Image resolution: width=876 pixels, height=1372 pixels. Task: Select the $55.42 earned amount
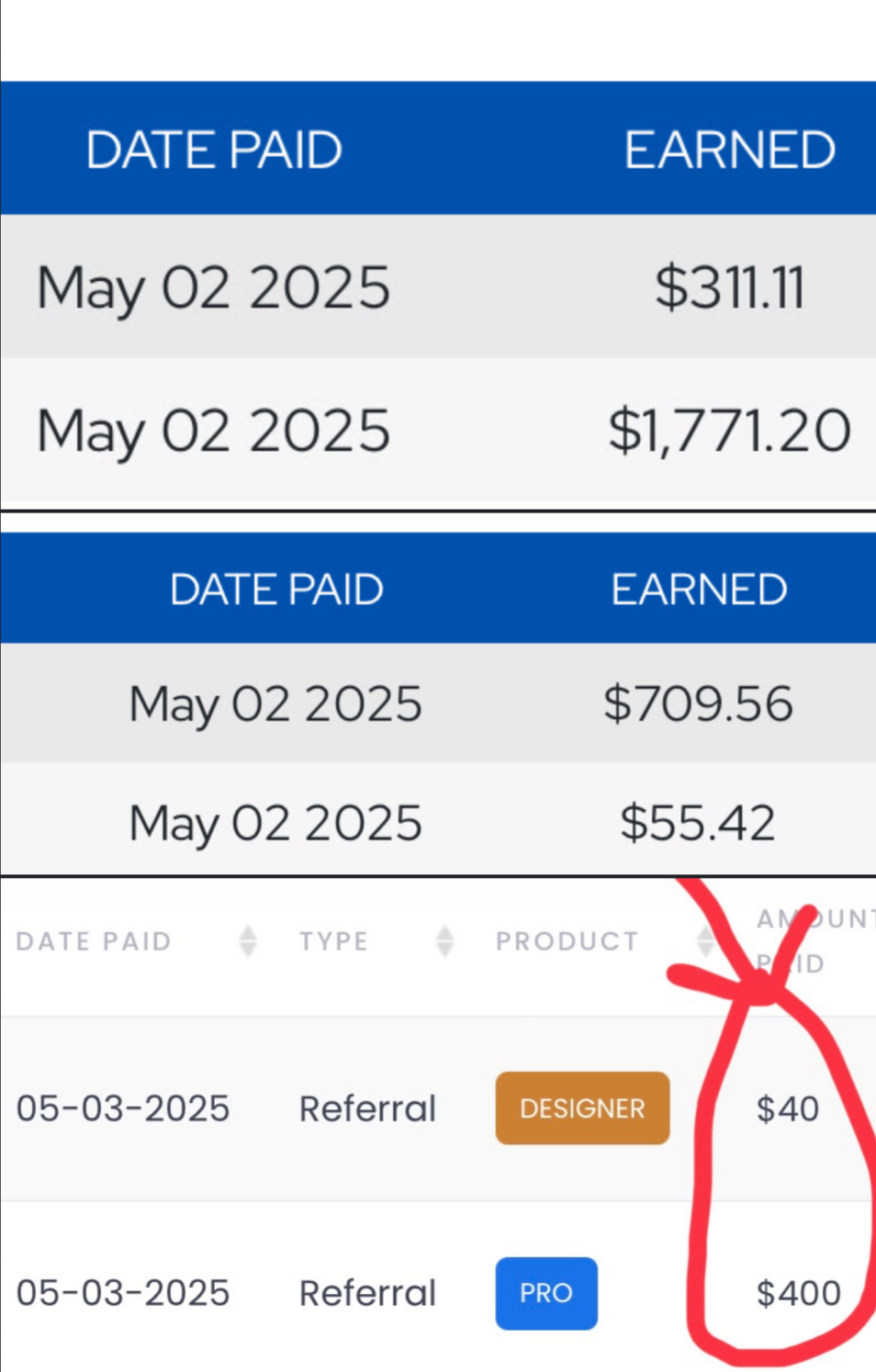(698, 823)
